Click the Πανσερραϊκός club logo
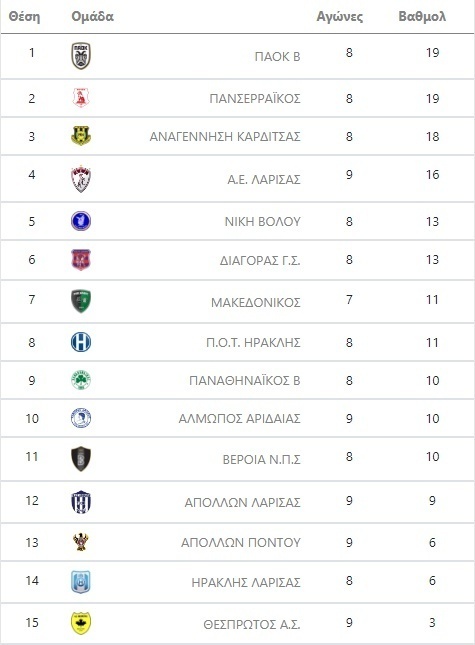The width and height of the screenshot is (475, 645). [x=81, y=98]
